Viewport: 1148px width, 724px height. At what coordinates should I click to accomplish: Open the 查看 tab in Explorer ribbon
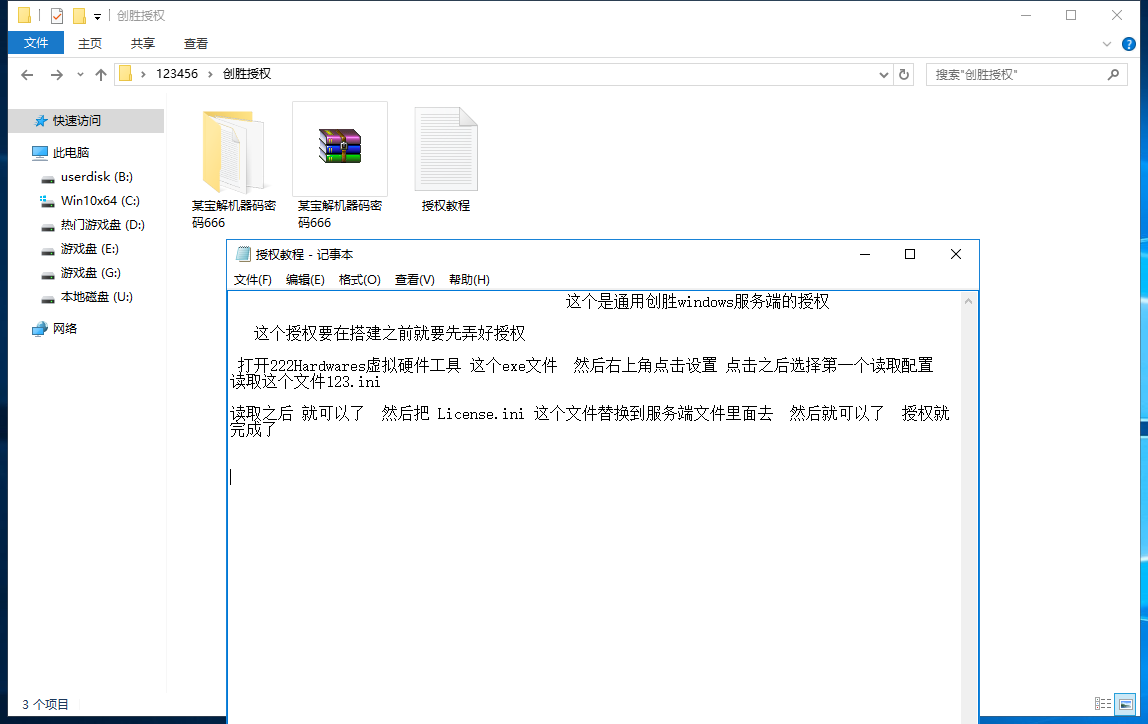point(196,43)
